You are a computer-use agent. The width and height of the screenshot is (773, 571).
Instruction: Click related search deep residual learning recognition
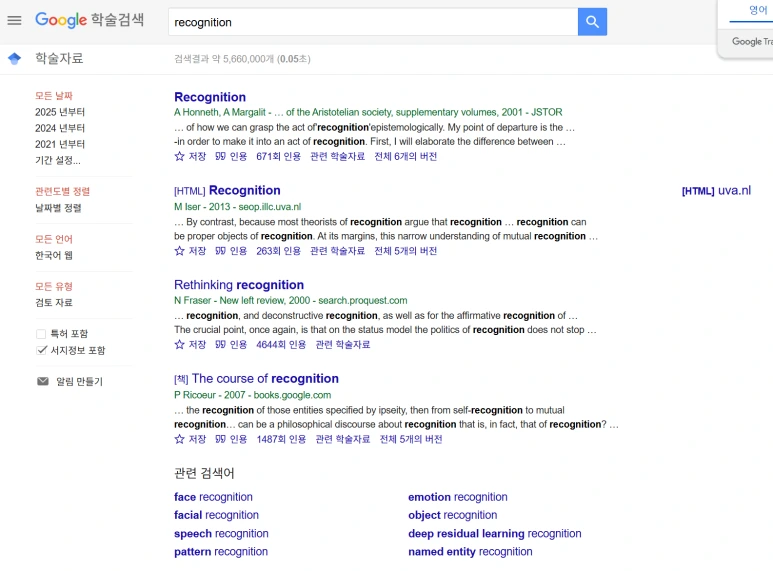coord(494,534)
